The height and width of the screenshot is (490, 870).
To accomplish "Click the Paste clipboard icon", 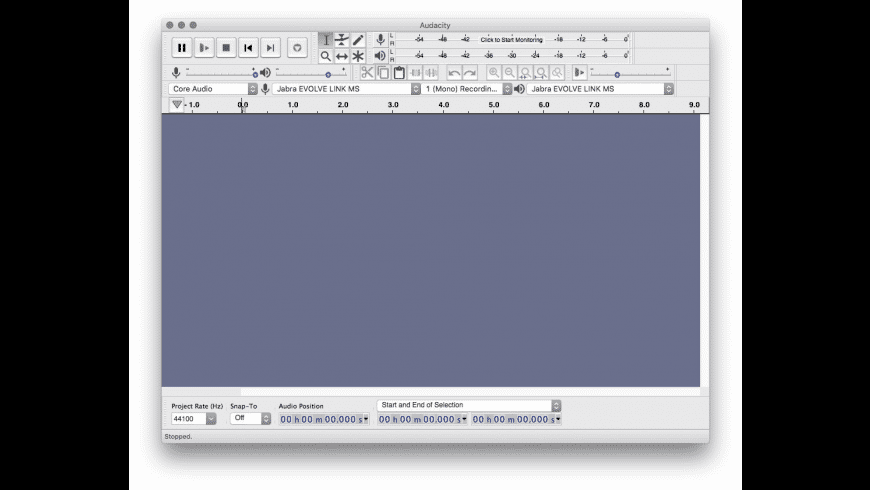I will (x=399, y=73).
